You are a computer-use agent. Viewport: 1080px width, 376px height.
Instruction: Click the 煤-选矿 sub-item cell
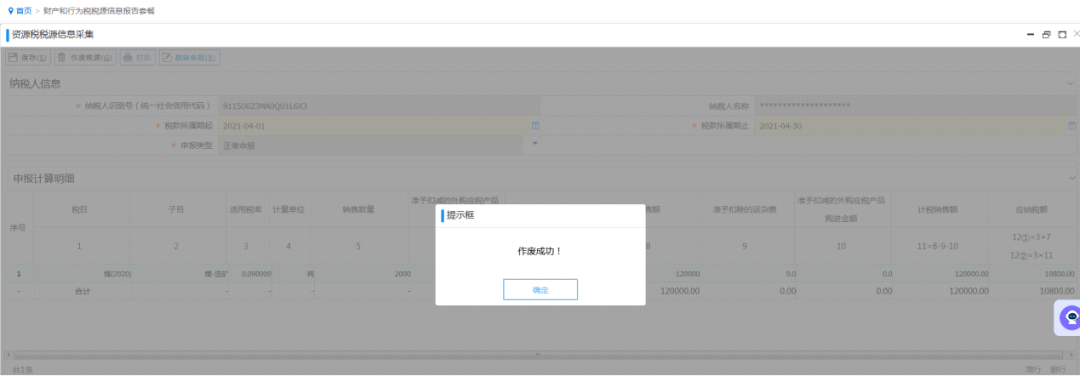[x=179, y=273]
